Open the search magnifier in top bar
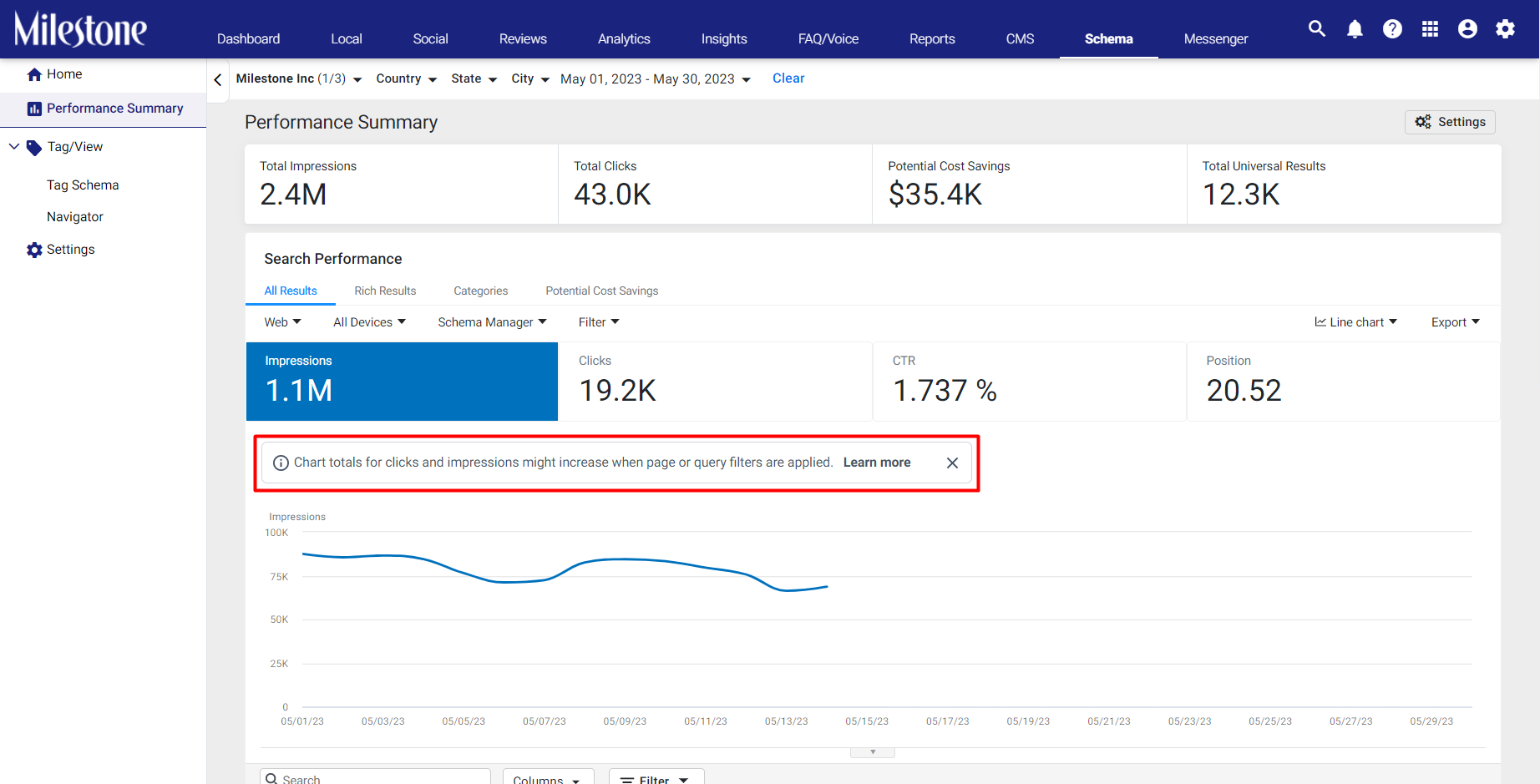This screenshot has height=784, width=1540. [x=1317, y=29]
